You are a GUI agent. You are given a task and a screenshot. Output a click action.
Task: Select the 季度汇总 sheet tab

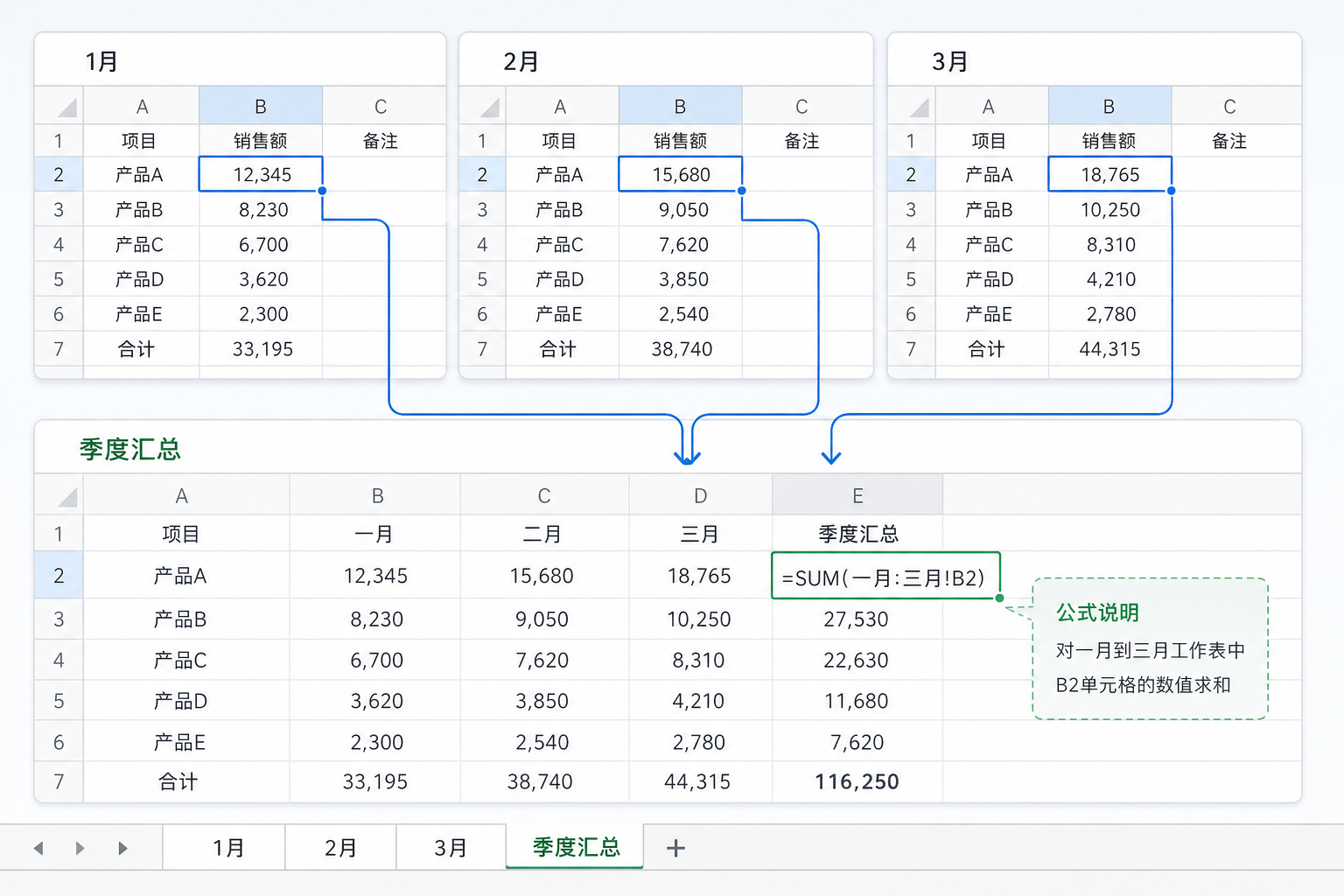[575, 846]
